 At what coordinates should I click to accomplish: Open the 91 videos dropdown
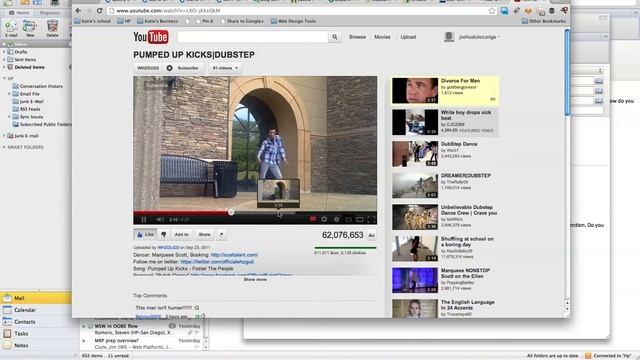(x=225, y=68)
